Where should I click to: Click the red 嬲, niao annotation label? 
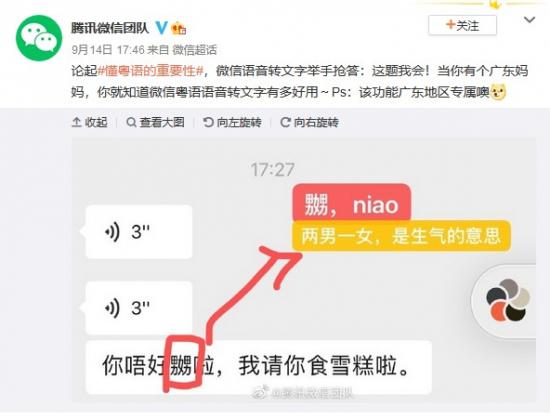[352, 204]
